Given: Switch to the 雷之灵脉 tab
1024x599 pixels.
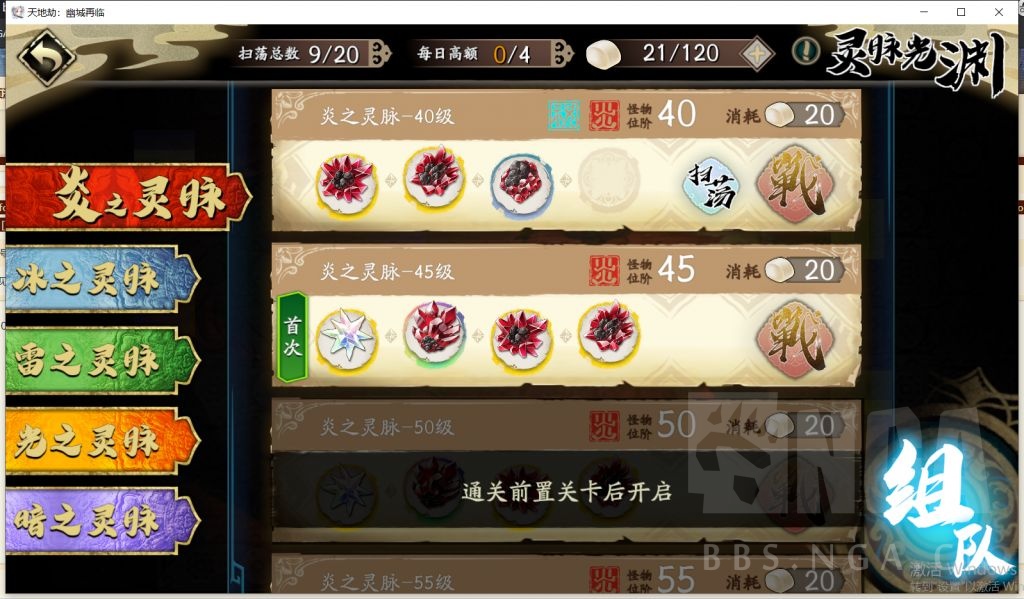Looking at the screenshot, I should pyautogui.click(x=102, y=361).
